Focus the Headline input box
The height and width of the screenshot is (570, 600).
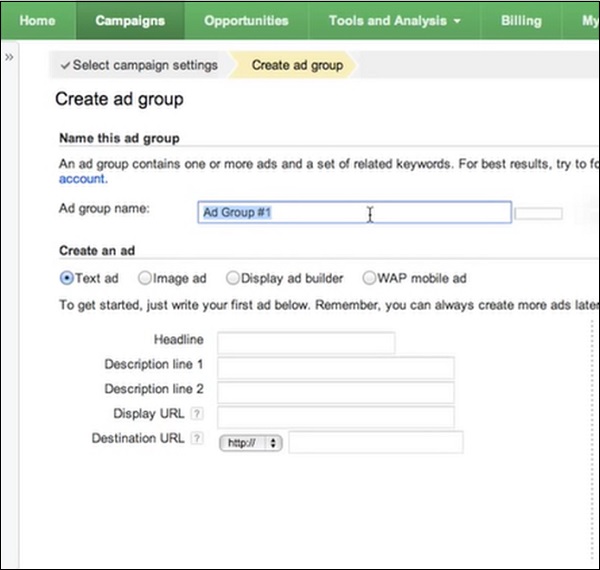(306, 343)
